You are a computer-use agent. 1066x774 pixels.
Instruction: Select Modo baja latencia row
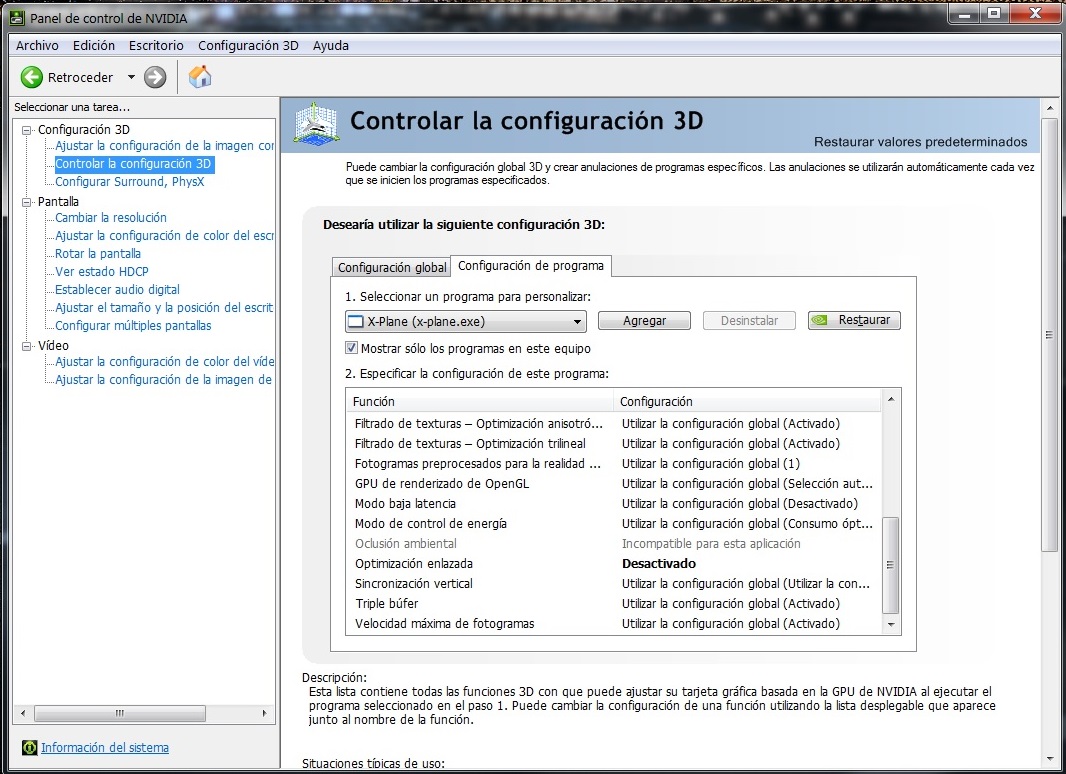click(x=613, y=504)
